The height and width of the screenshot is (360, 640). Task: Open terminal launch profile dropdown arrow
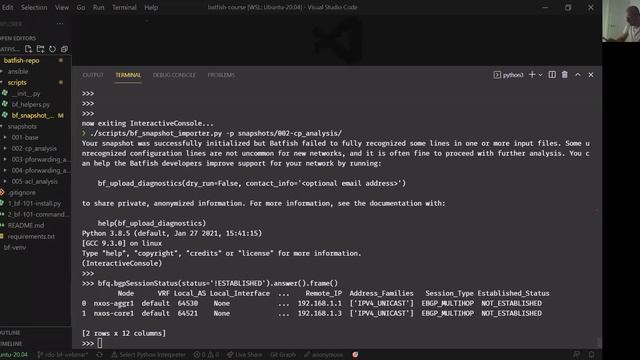[x=541, y=75]
